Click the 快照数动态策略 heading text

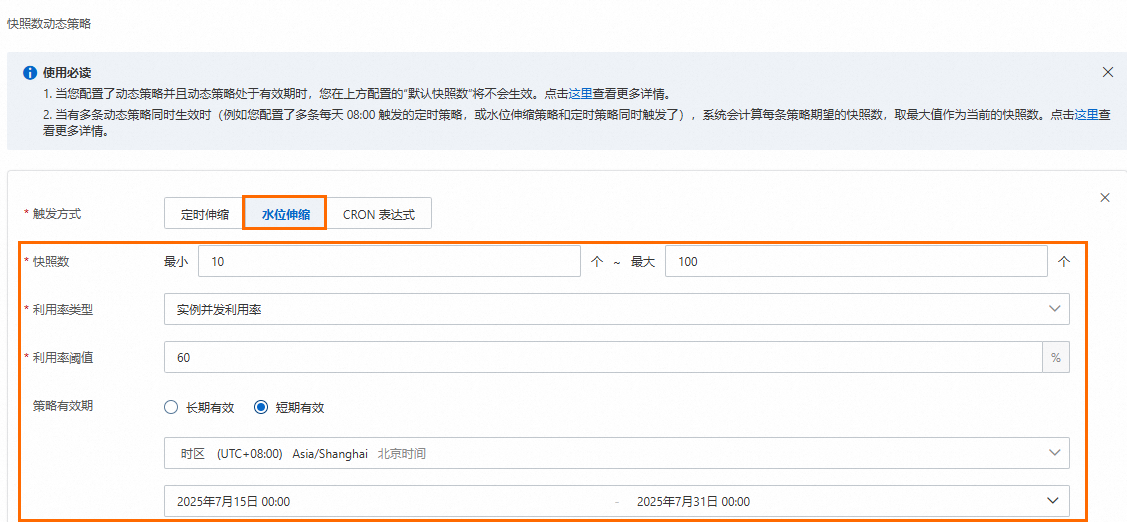(x=49, y=24)
